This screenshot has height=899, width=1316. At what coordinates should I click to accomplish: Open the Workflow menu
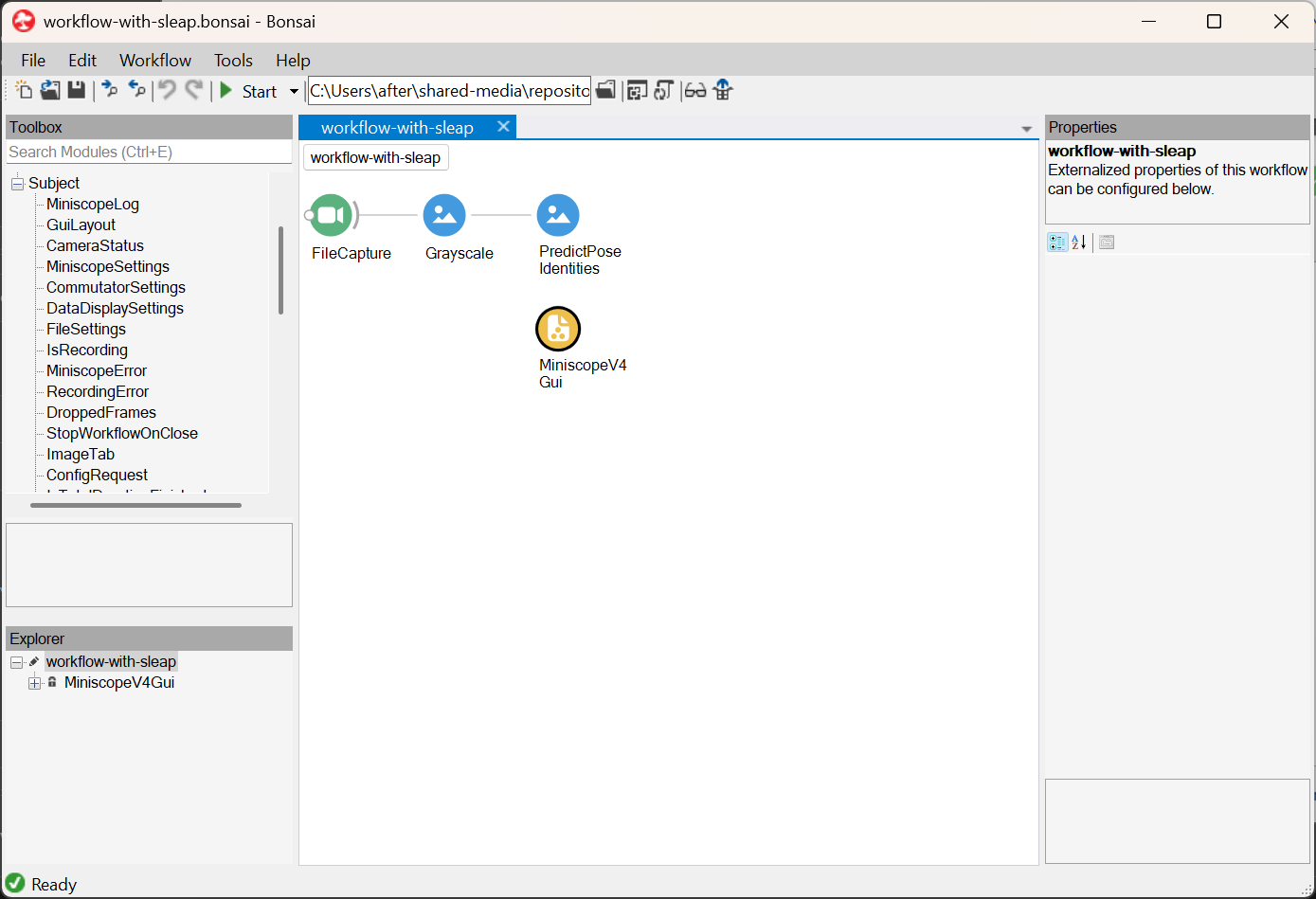point(155,61)
